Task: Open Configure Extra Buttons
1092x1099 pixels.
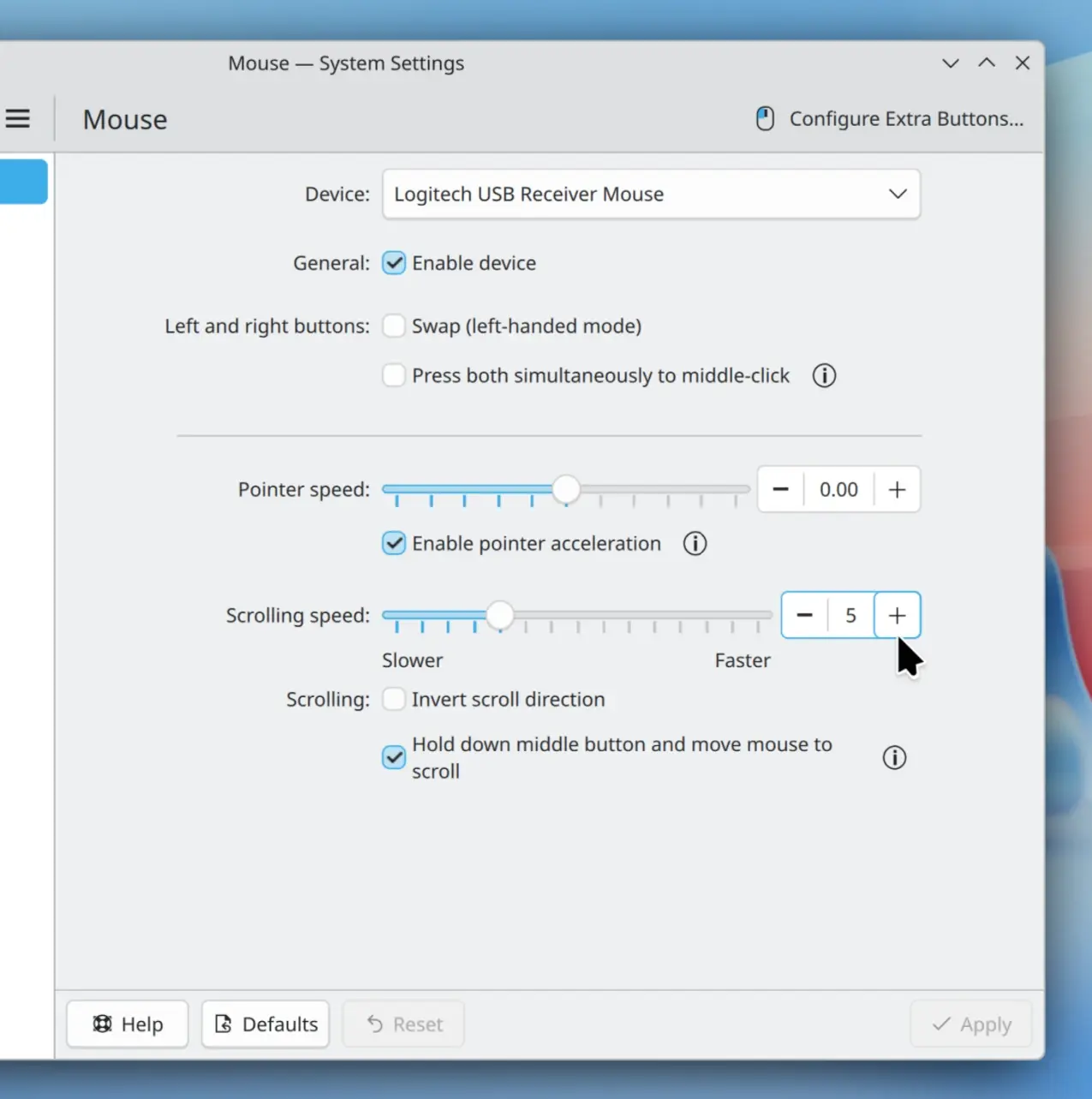Action: coord(890,118)
